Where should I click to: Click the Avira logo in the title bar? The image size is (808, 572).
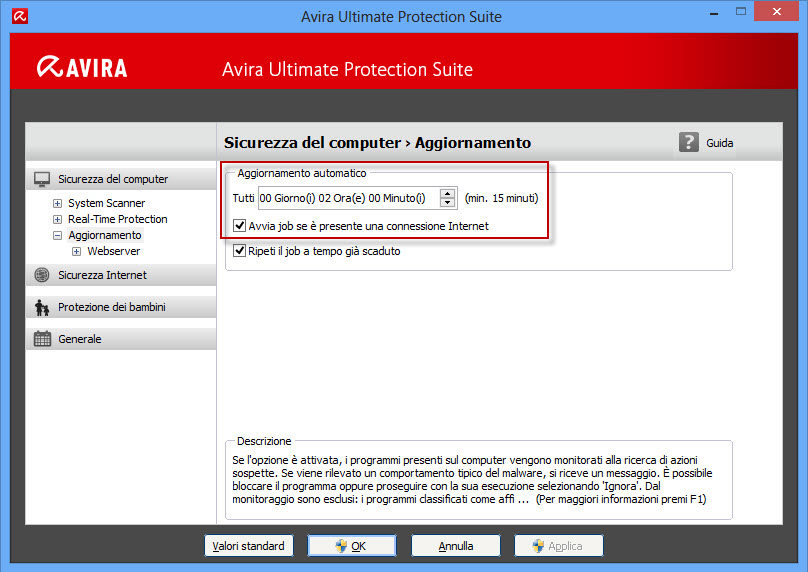coord(20,16)
